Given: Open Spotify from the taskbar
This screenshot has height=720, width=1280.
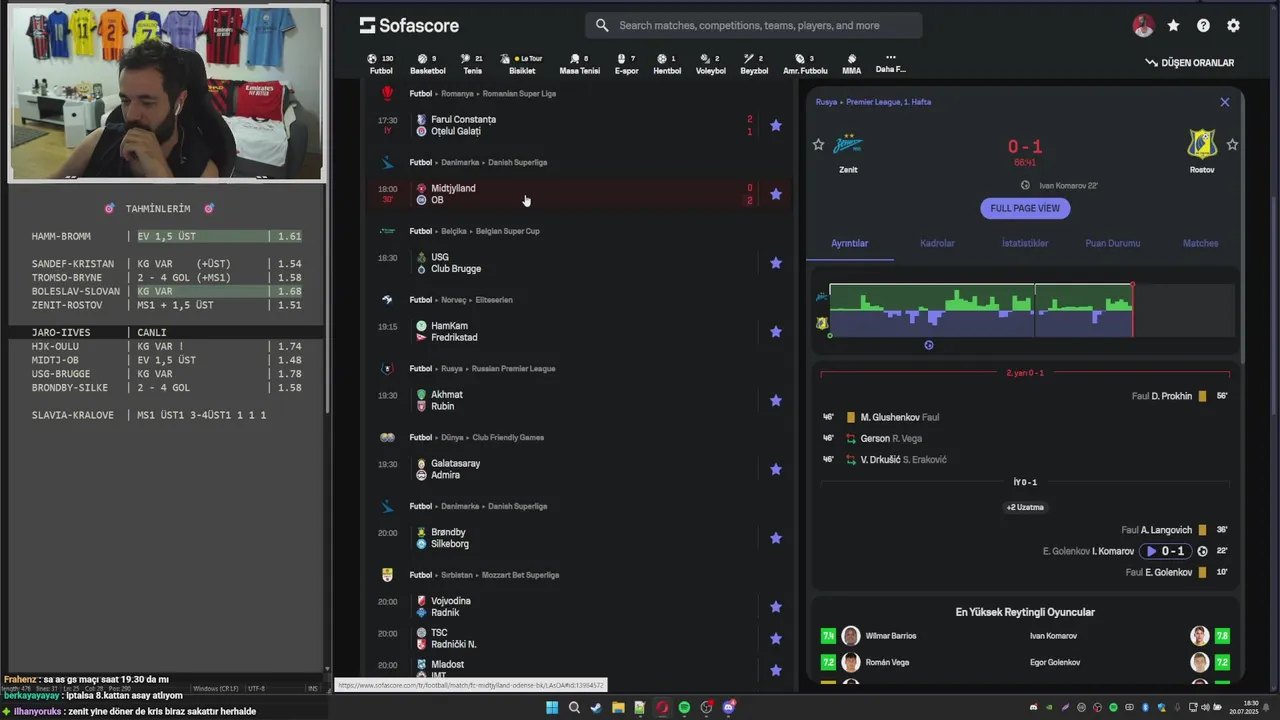Looking at the screenshot, I should coord(684,708).
